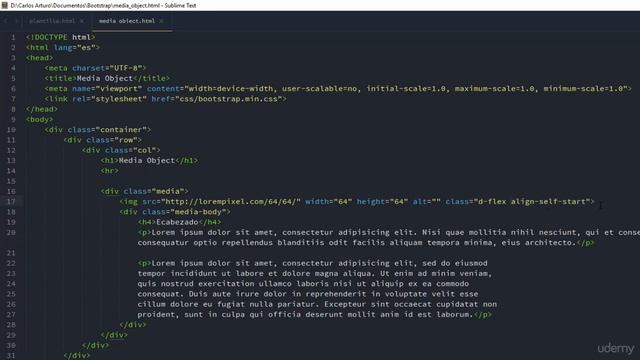Click the height="64" attribute
Viewport: 640px width, 360px height.
382,202
